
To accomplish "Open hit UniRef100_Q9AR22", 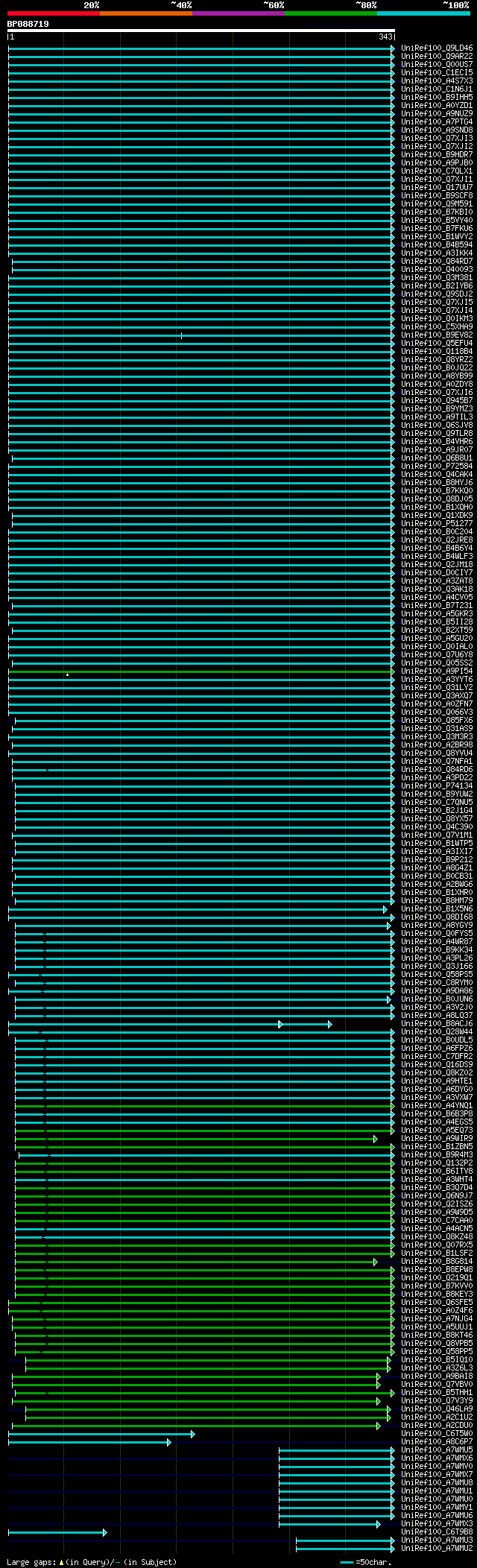I will (437, 56).
